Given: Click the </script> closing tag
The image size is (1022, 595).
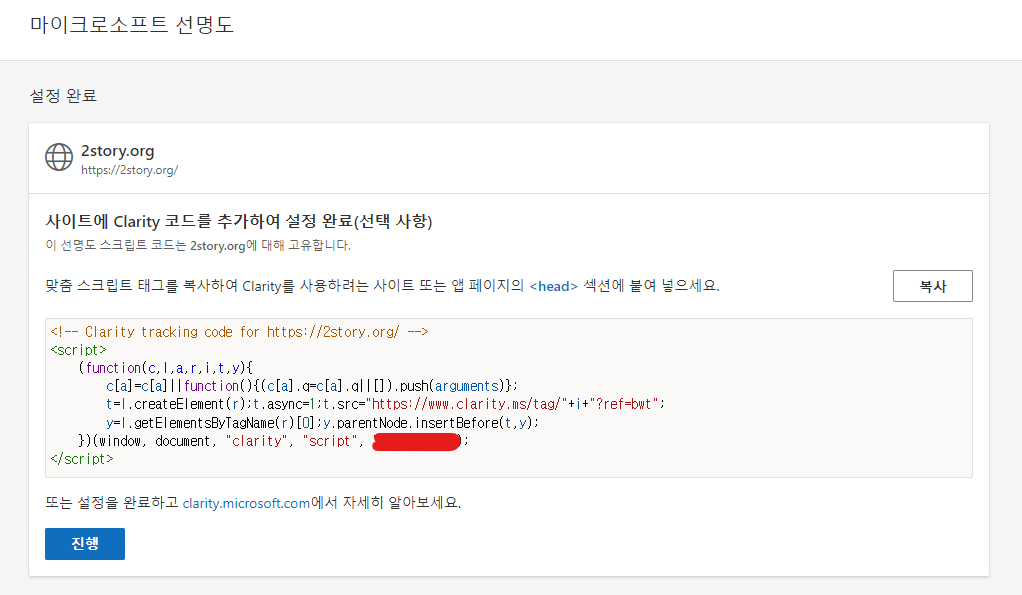Looking at the screenshot, I should 72,458.
